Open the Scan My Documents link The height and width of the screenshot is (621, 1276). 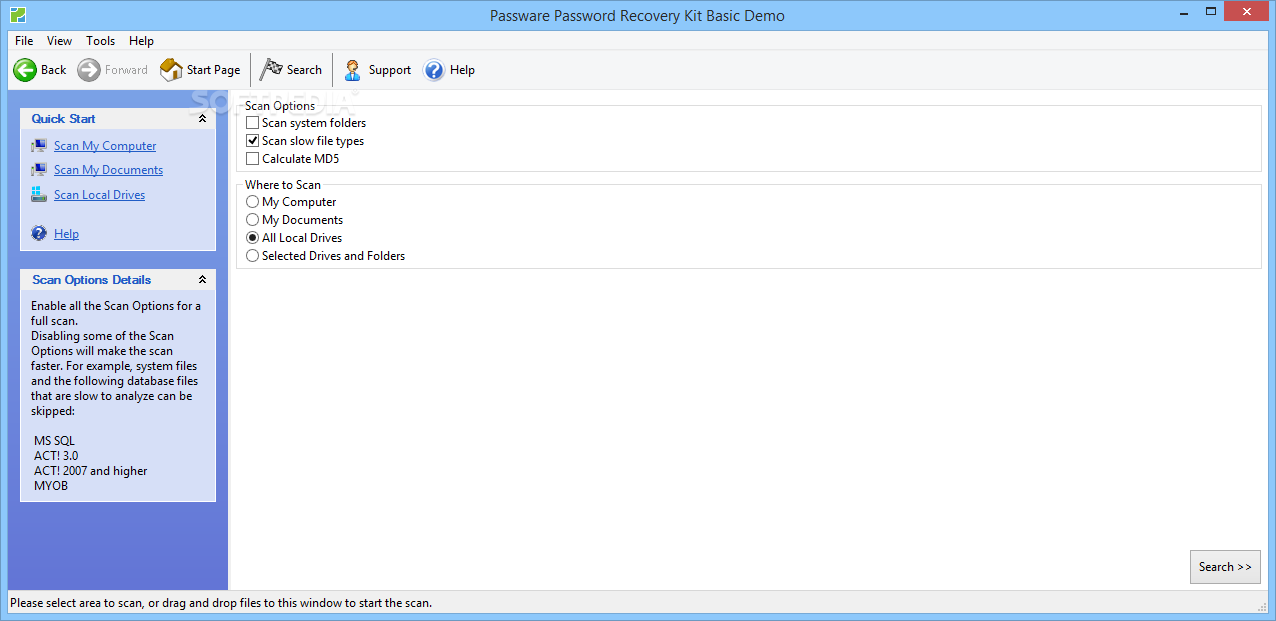[108, 170]
